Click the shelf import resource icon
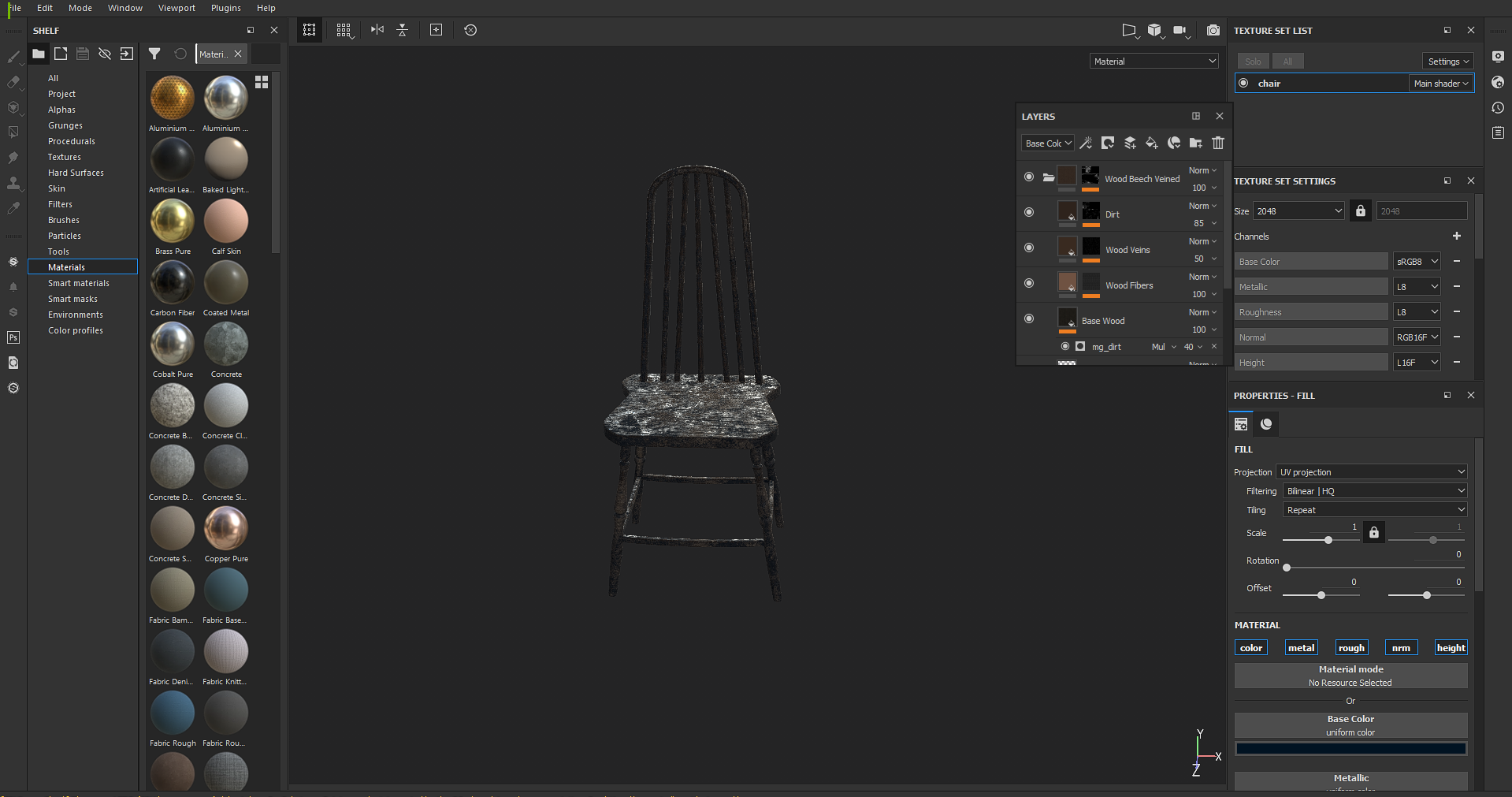This screenshot has width=1512, height=797. point(127,54)
